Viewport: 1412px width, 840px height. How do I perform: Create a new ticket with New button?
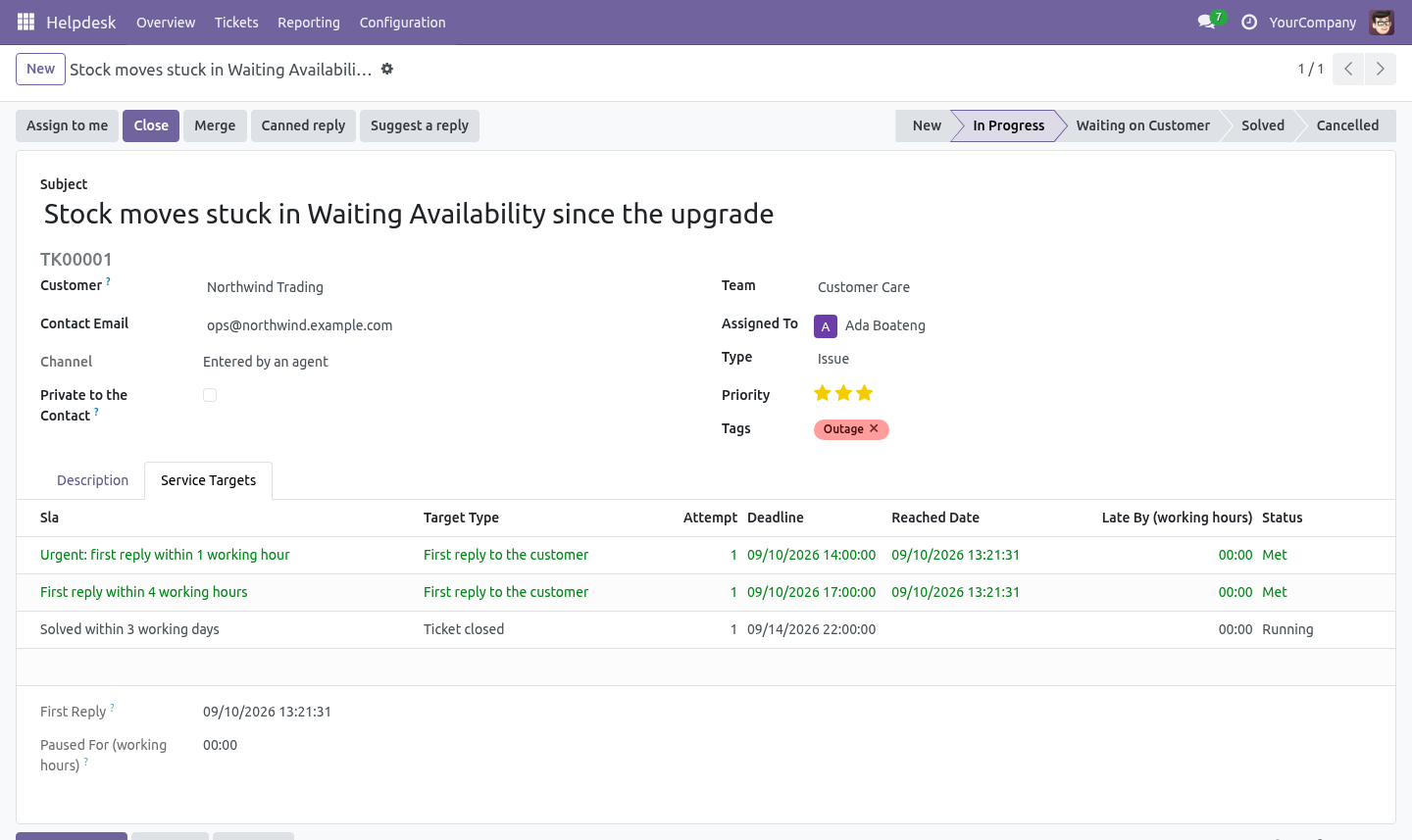(40, 69)
